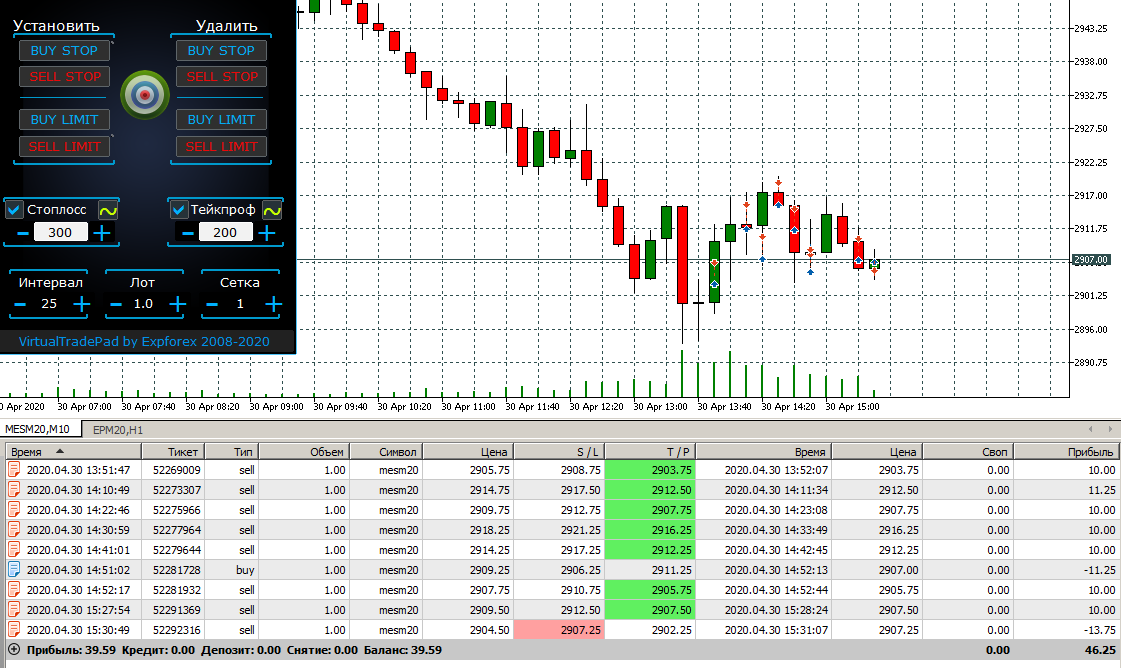Expand the balance summary row plus icon
Screen dimensions: 1121x668
coord(14,649)
